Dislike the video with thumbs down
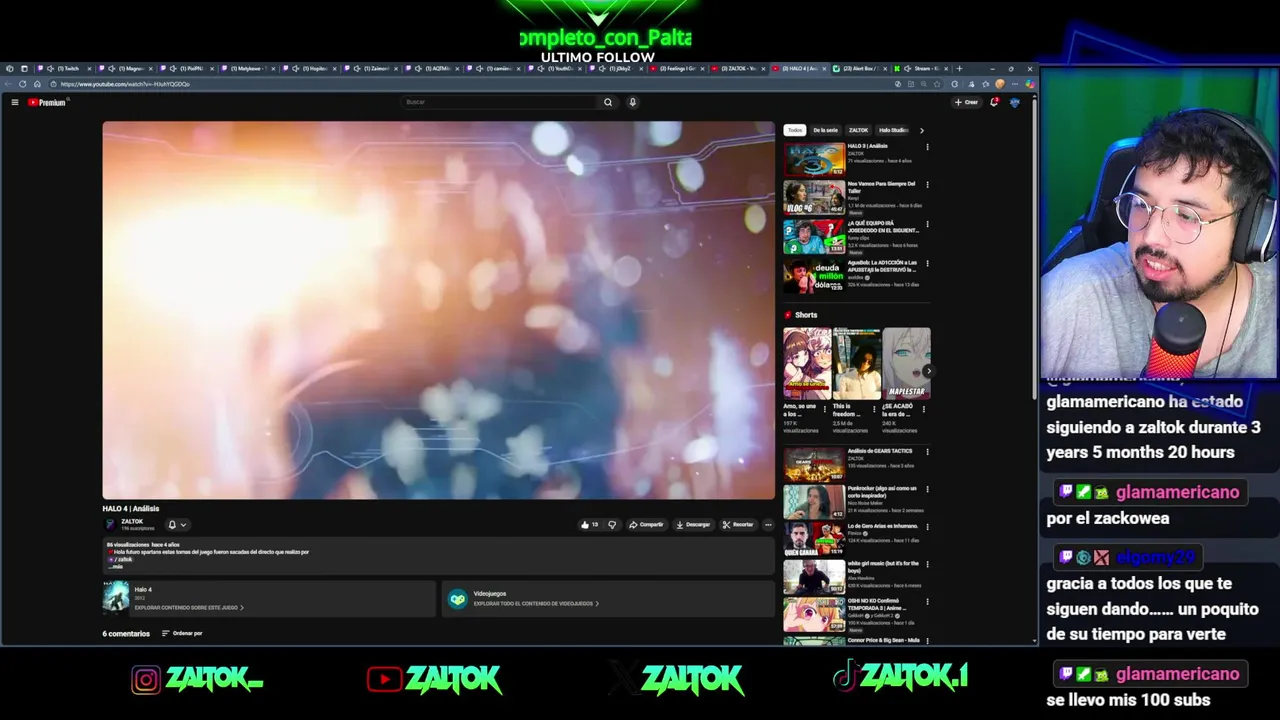1280x720 pixels. pyautogui.click(x=612, y=524)
